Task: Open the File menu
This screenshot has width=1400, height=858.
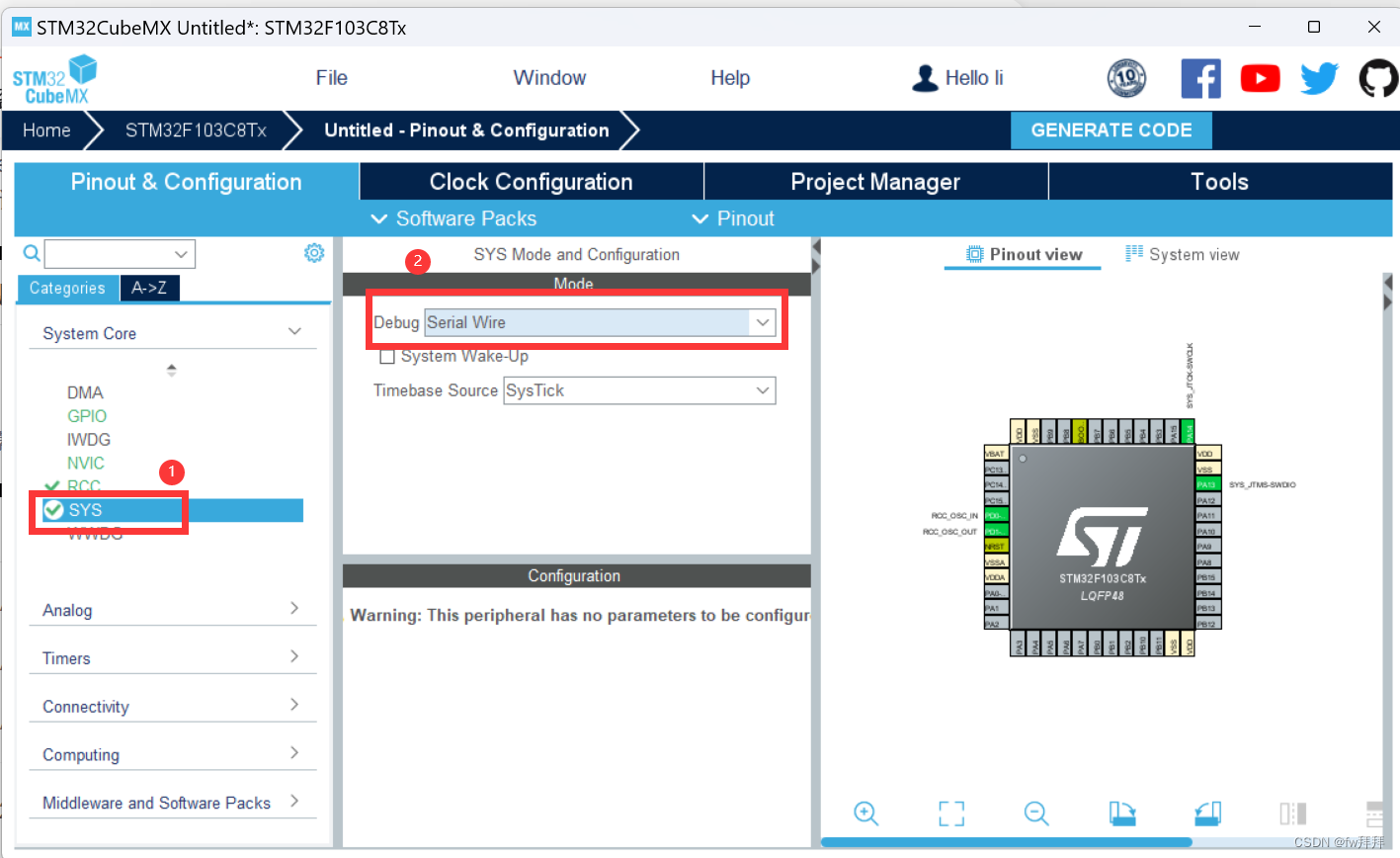Action: (x=332, y=78)
